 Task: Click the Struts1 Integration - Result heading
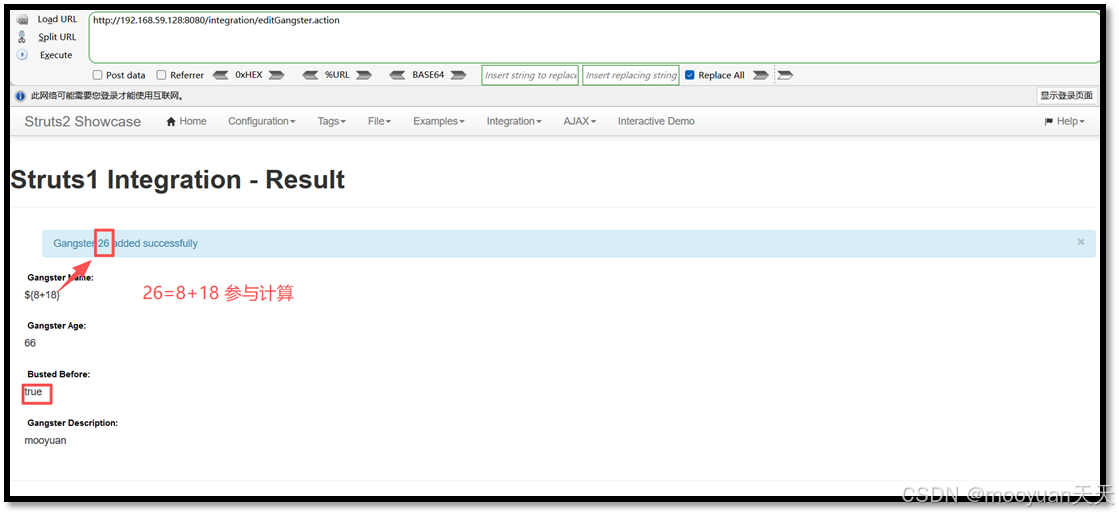[178, 180]
